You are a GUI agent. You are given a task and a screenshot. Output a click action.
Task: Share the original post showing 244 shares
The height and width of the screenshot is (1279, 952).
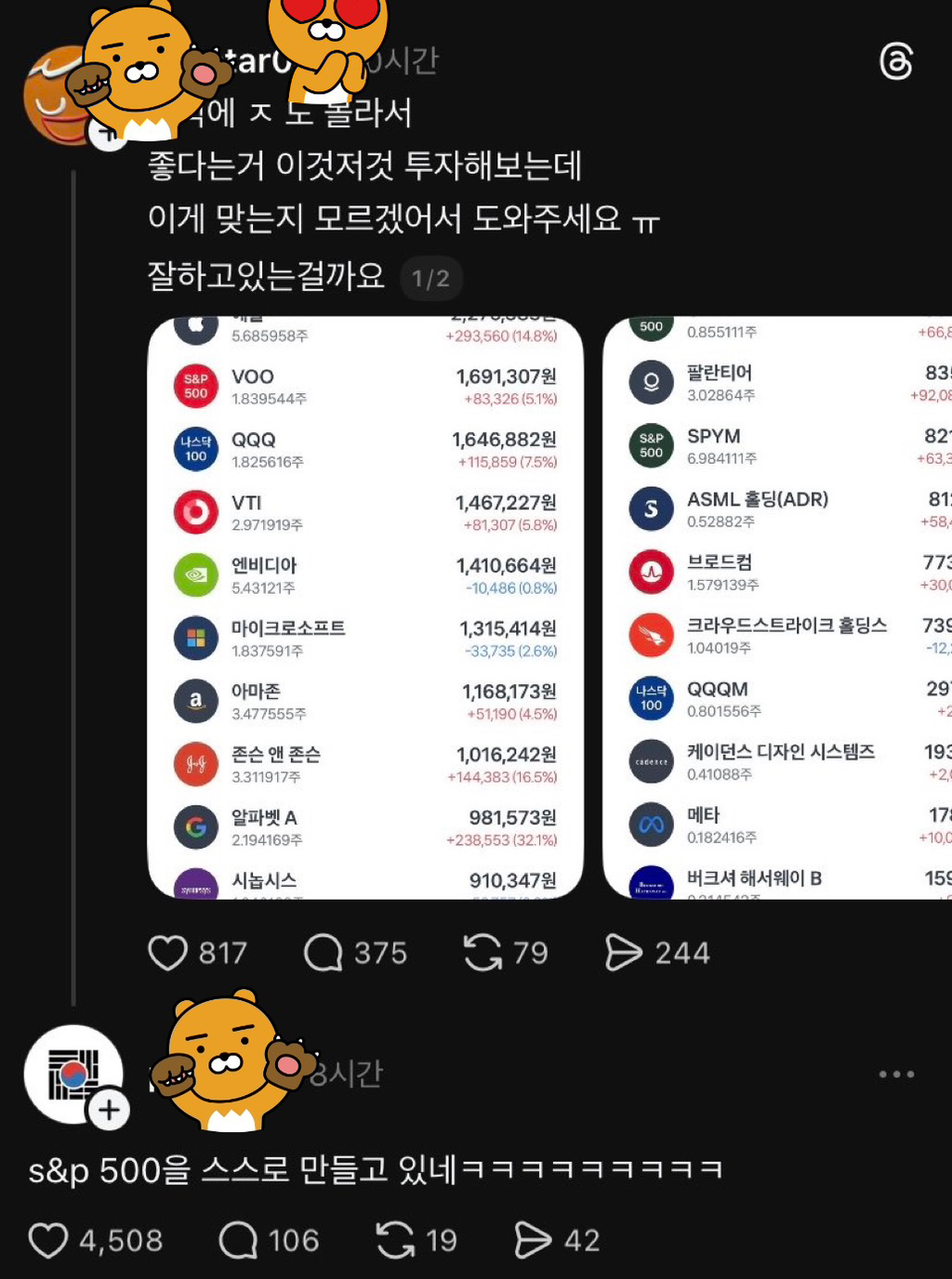(x=624, y=953)
